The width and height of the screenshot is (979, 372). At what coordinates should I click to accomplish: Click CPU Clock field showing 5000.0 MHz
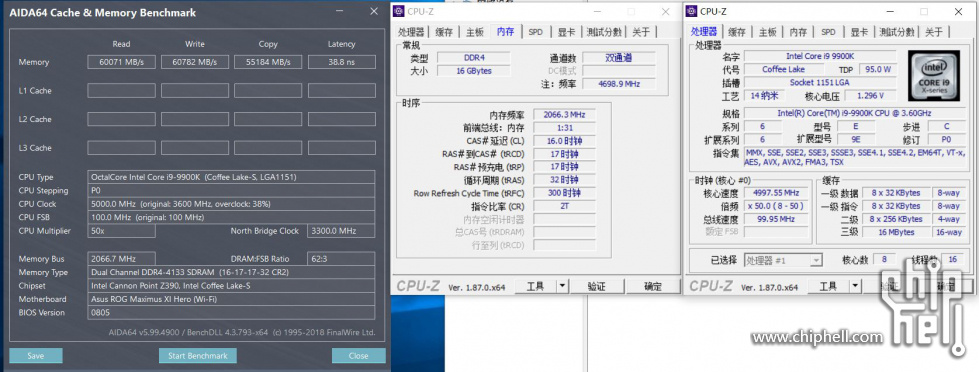tap(231, 204)
